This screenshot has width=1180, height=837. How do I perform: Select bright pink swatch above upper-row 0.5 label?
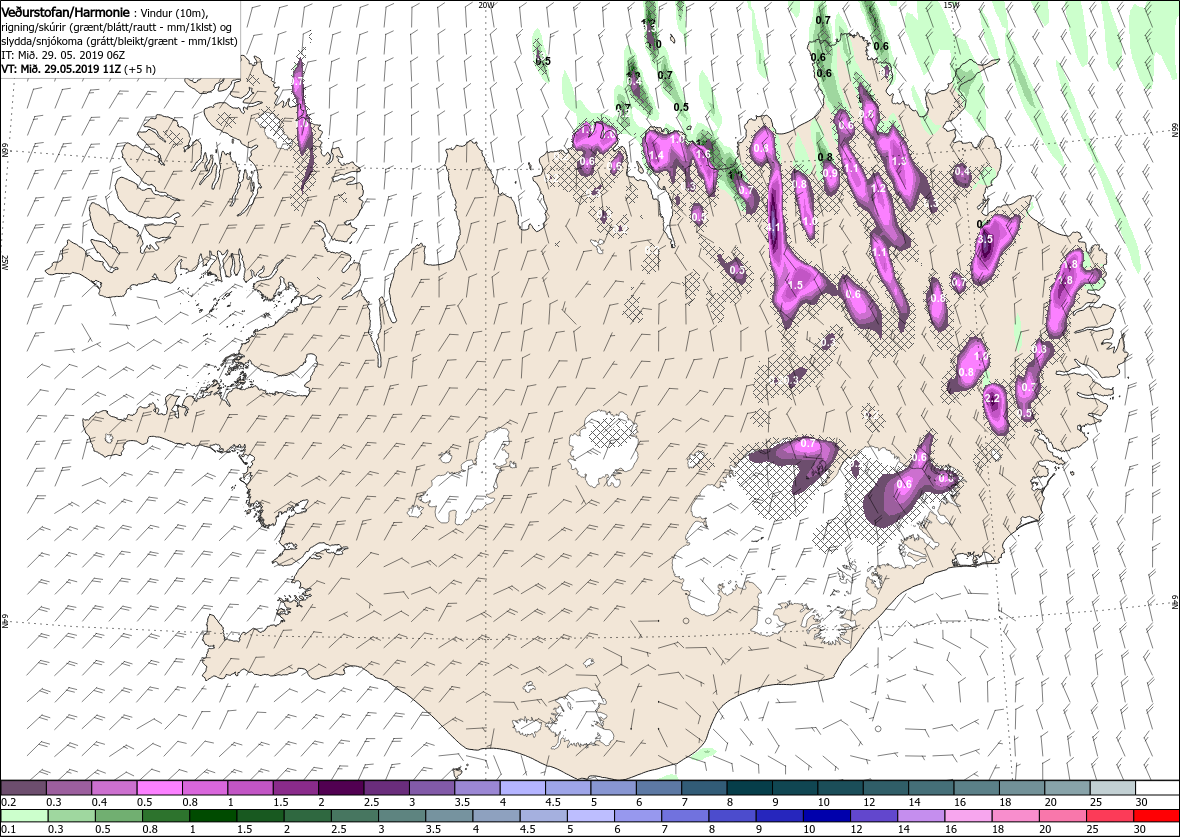click(160, 788)
